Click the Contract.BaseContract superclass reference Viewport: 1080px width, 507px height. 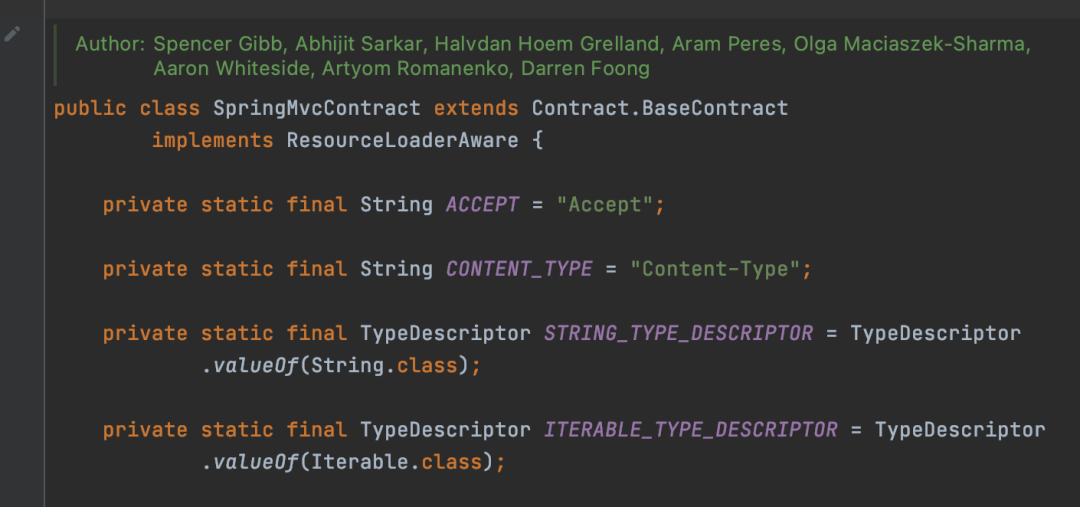coord(660,108)
